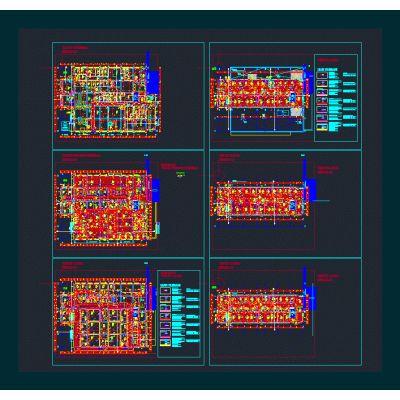The height and width of the screenshot is (400, 400).
Task: Select the last swatch in the upper-right legend
Action: tap(322, 127)
